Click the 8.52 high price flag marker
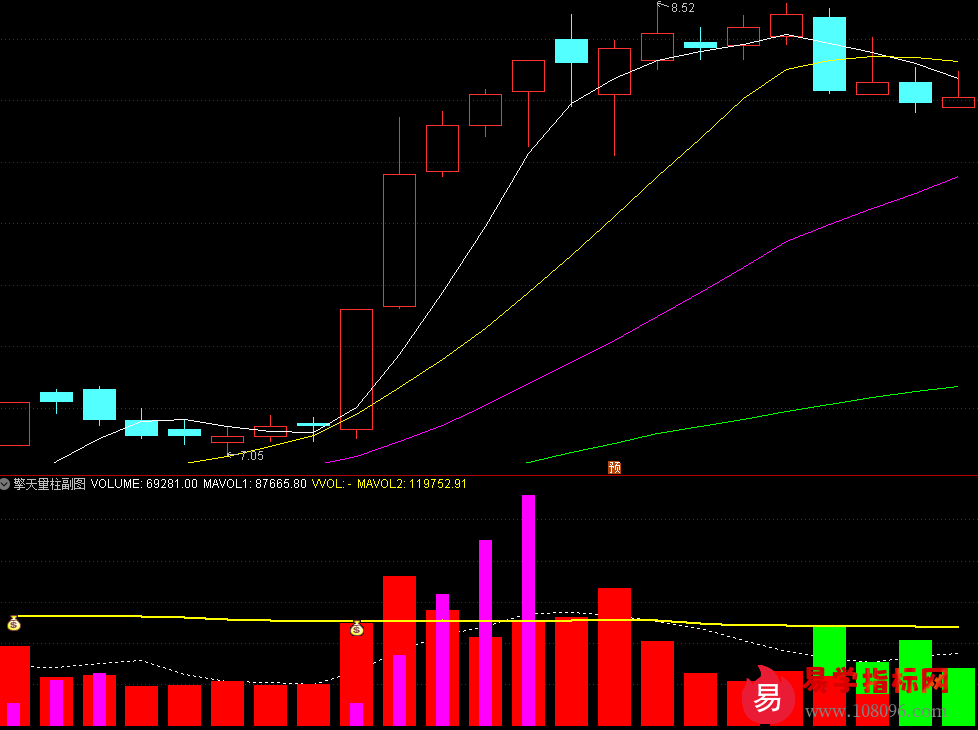The height and width of the screenshot is (730, 978). click(x=681, y=8)
